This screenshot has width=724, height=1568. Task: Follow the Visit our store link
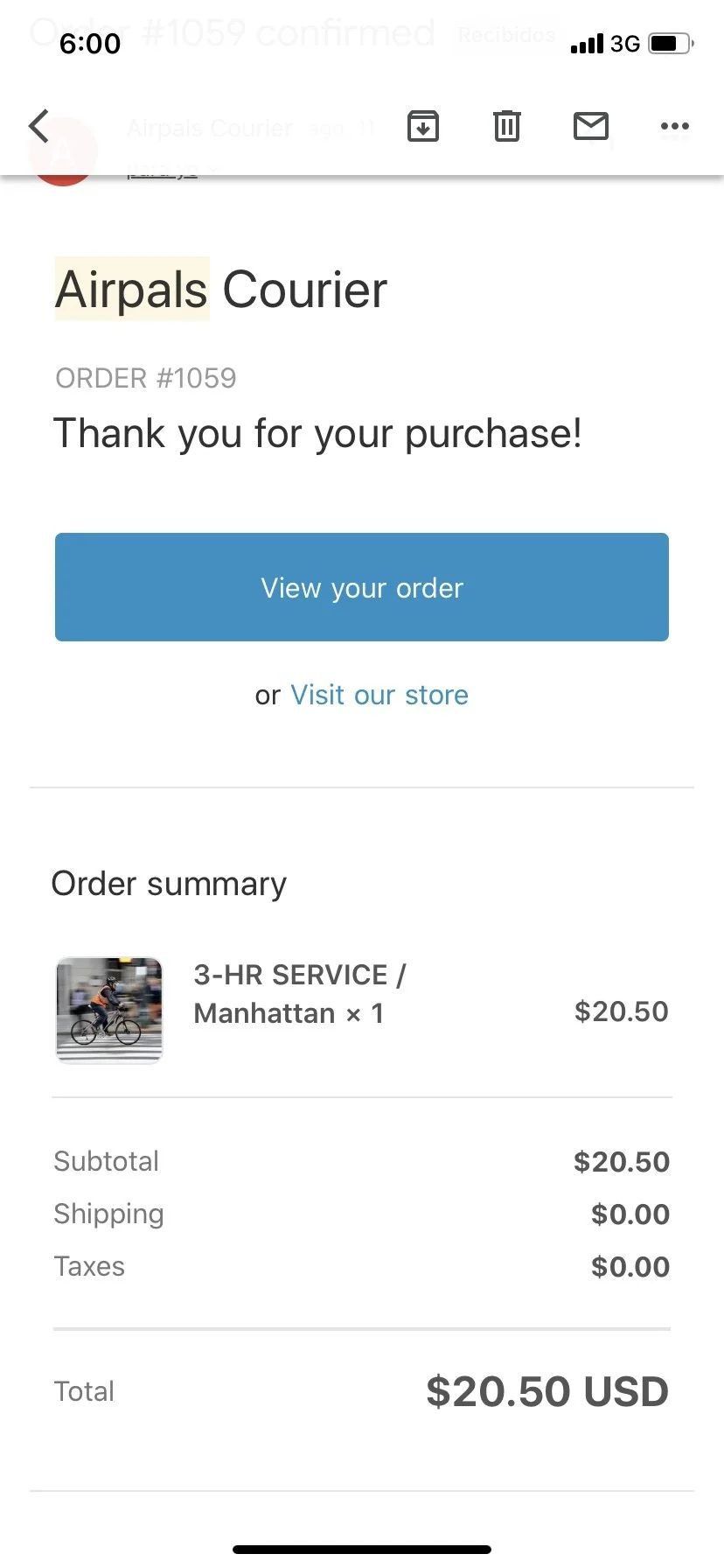pyautogui.click(x=379, y=695)
